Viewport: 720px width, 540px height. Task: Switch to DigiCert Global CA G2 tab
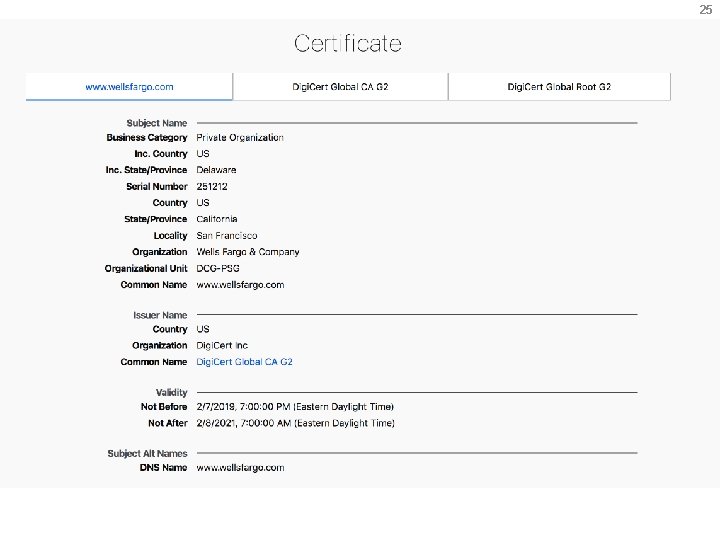tap(340, 87)
